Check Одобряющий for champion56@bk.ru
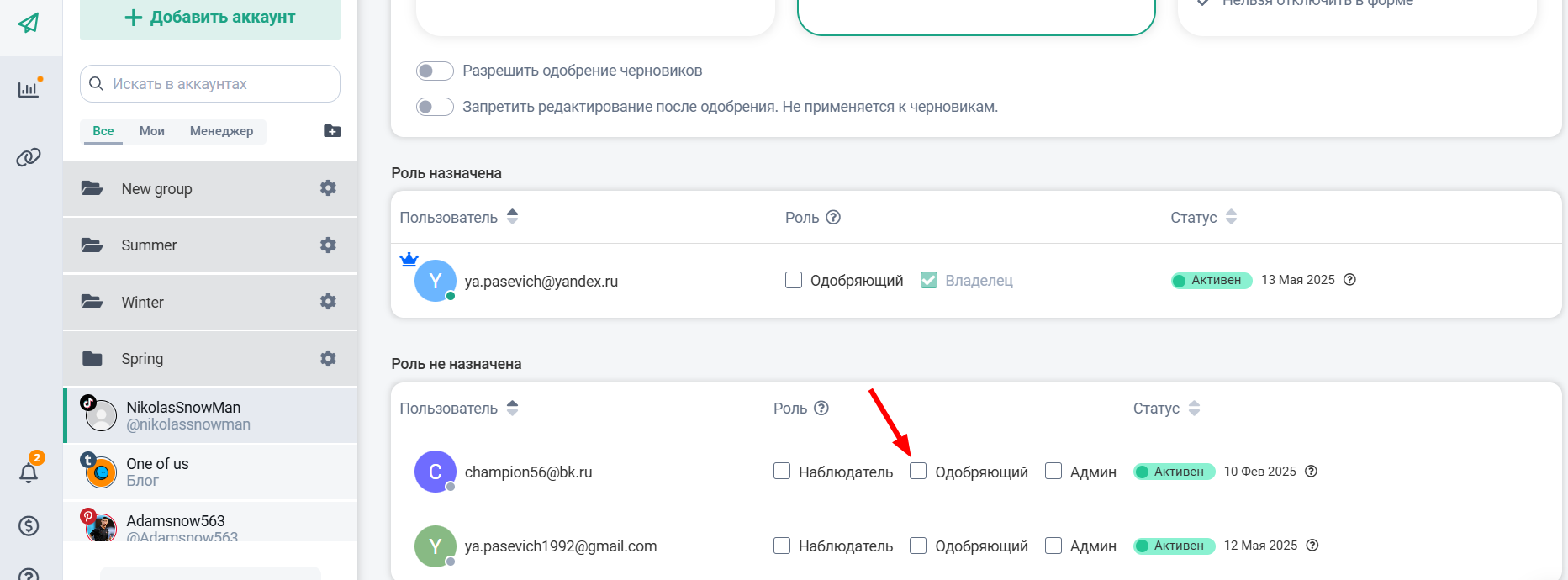This screenshot has height=580, width=1568. click(918, 472)
